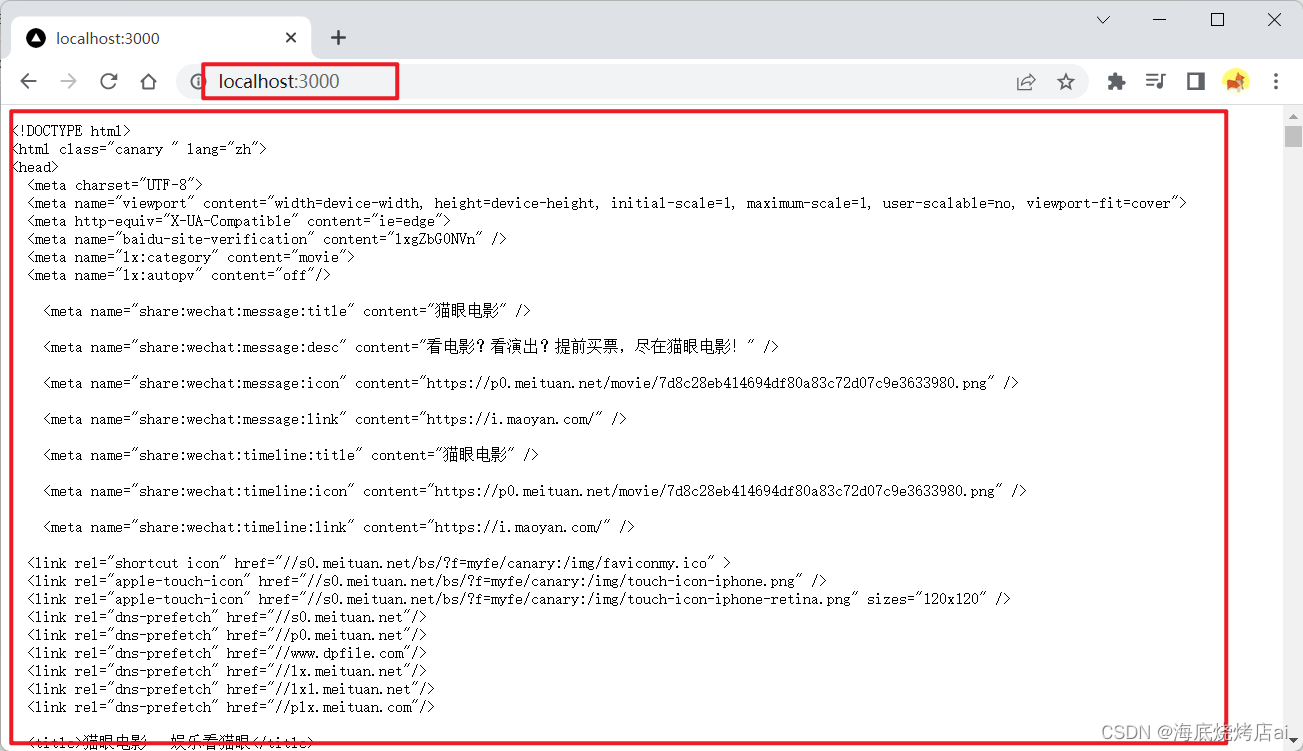Screen dimensions: 1303x751
Task: Reload the localhost:3000 page
Action: (x=108, y=82)
